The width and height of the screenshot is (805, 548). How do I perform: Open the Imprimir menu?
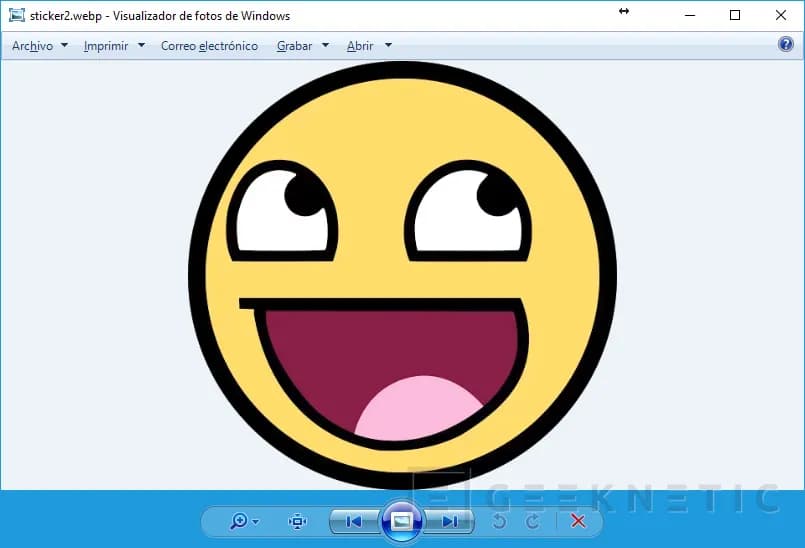[x=106, y=46]
